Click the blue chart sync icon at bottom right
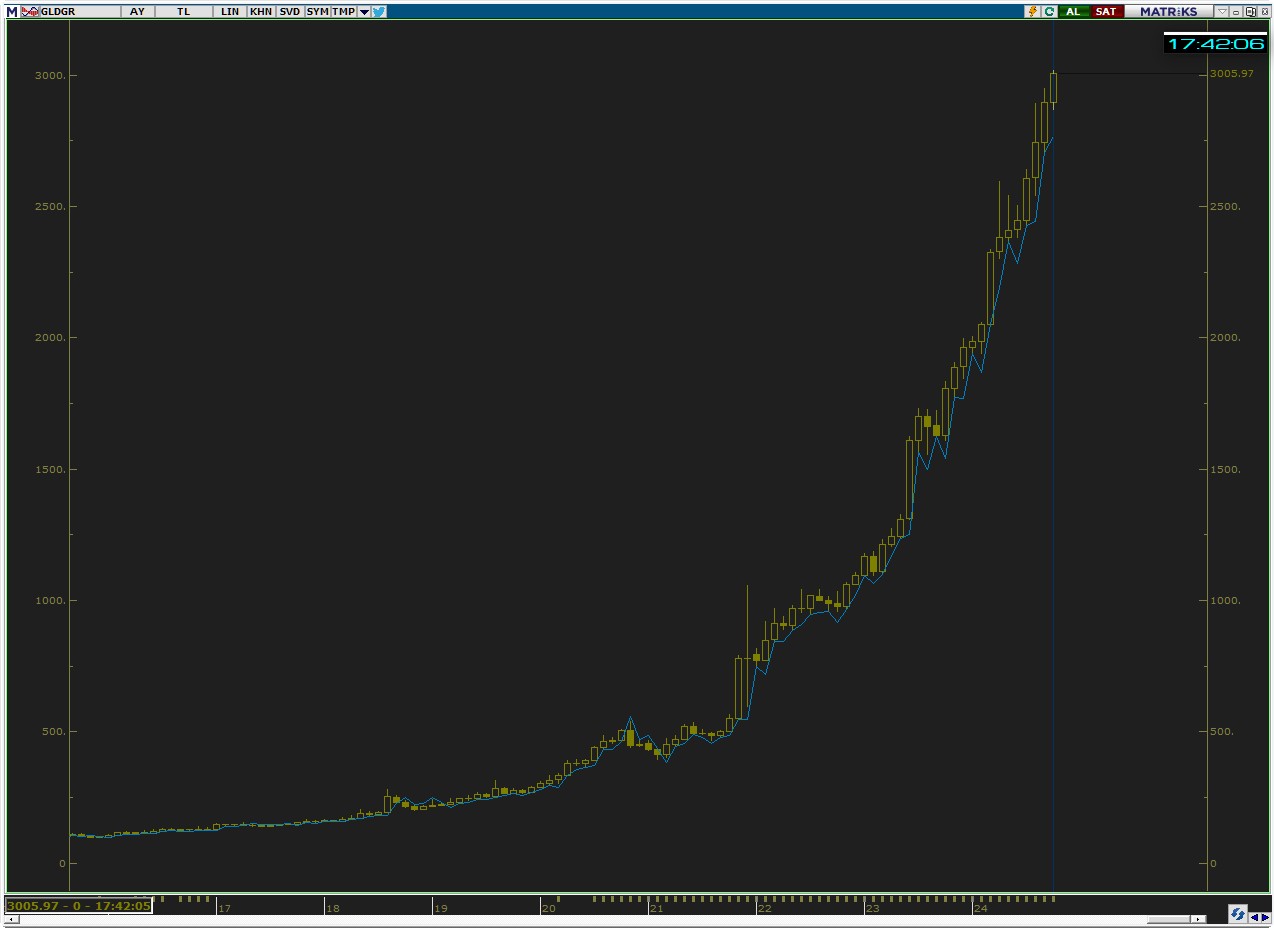1274x928 pixels. (x=1238, y=914)
